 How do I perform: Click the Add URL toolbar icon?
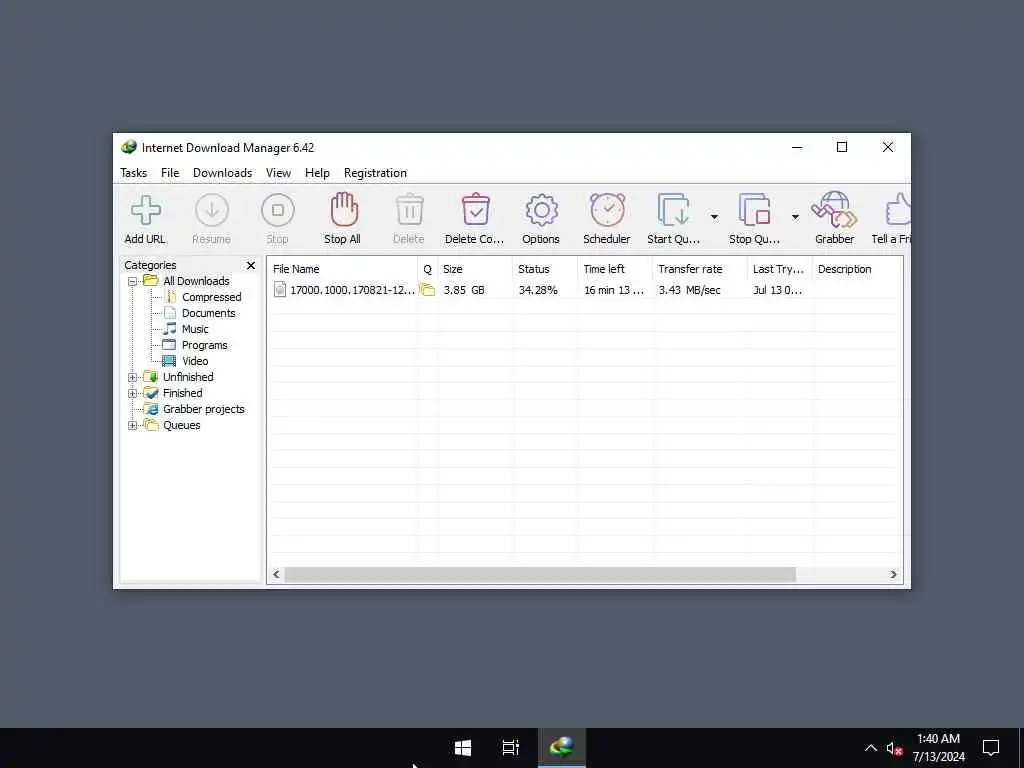click(145, 210)
